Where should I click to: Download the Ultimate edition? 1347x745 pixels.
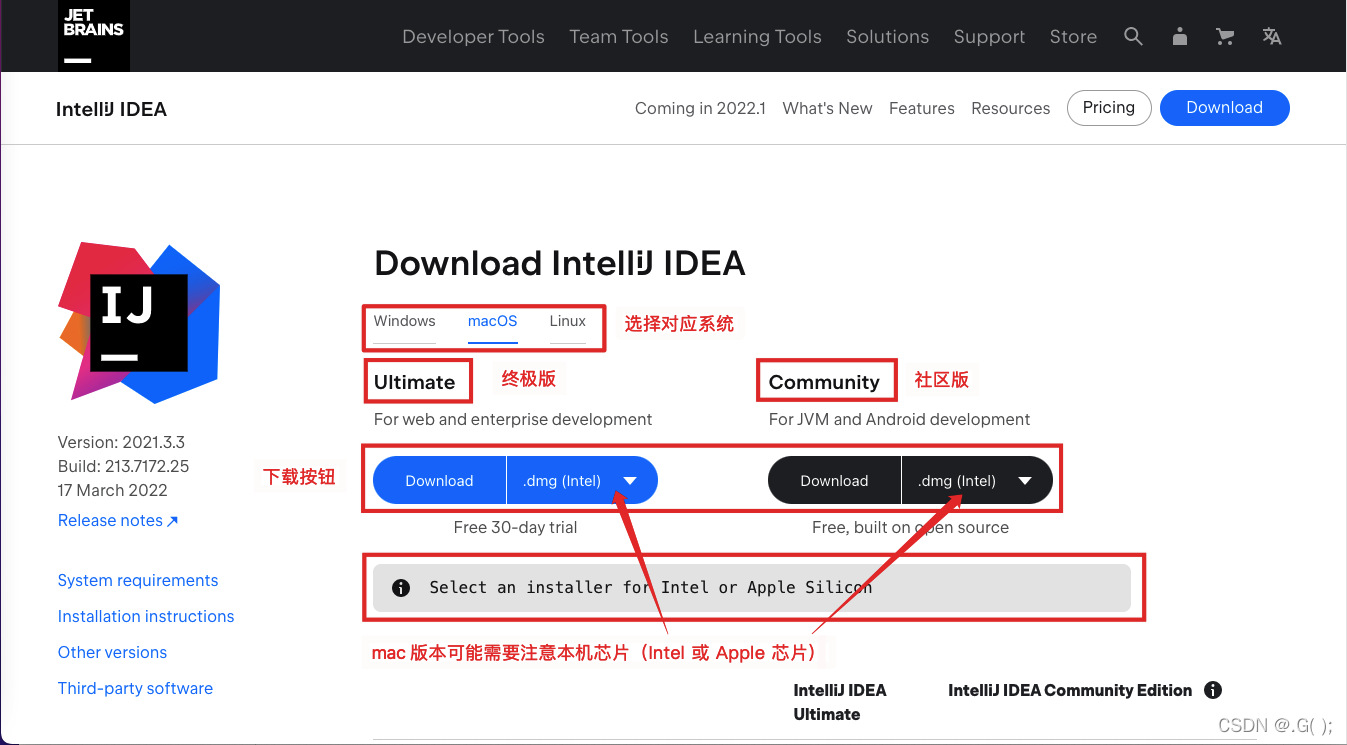click(439, 480)
